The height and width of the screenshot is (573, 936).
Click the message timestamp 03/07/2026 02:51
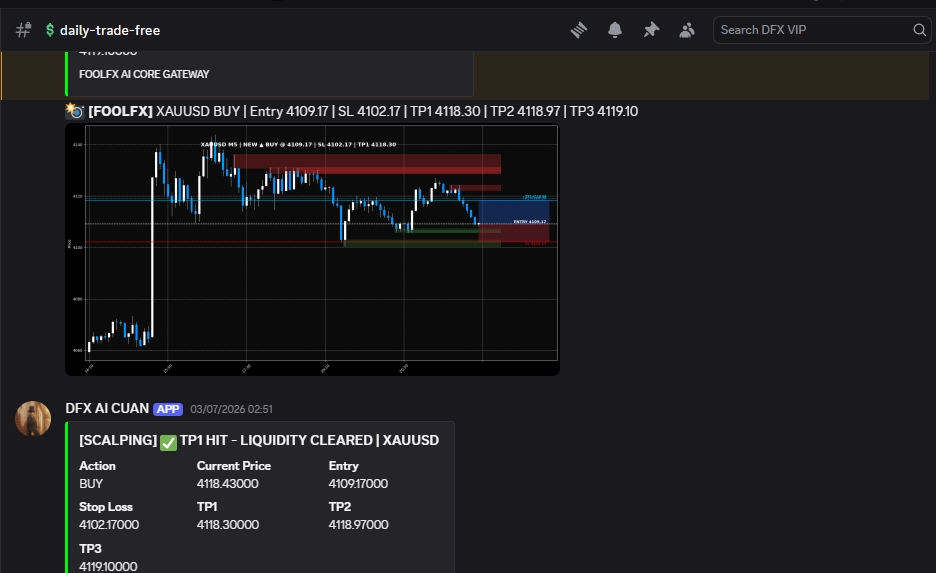pyautogui.click(x=231, y=409)
